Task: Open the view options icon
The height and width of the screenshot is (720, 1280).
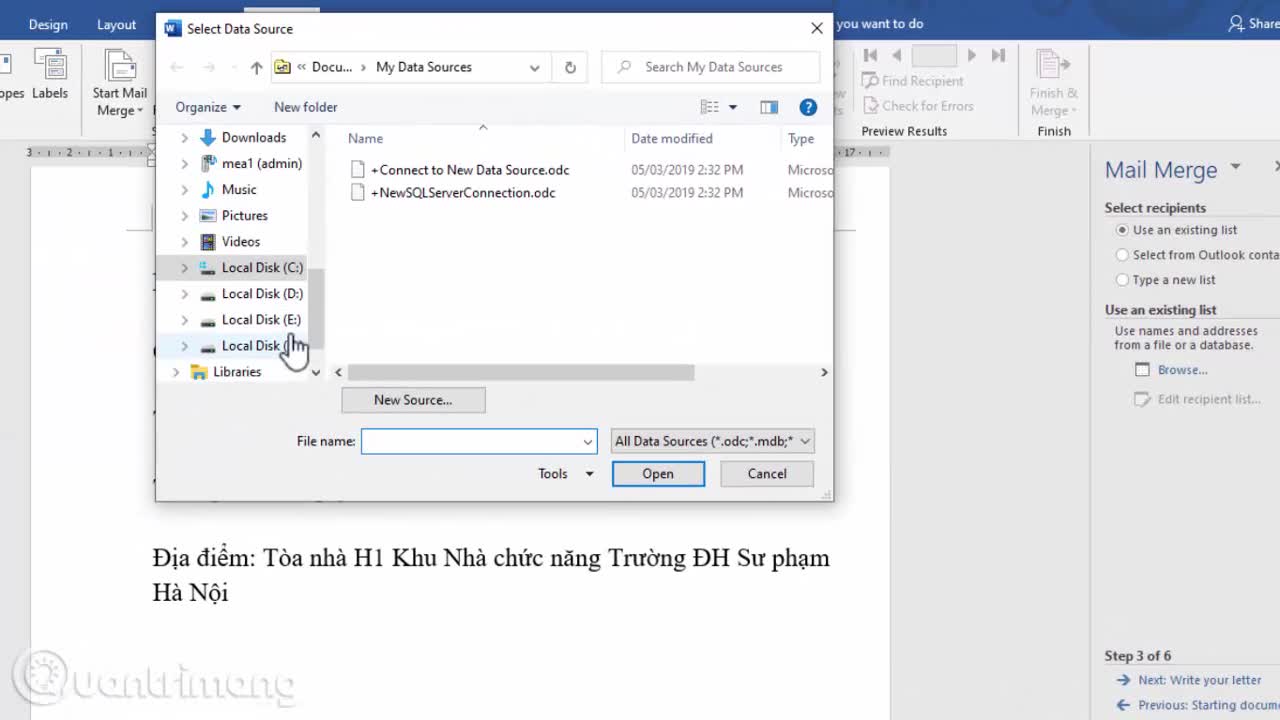Action: (710, 107)
